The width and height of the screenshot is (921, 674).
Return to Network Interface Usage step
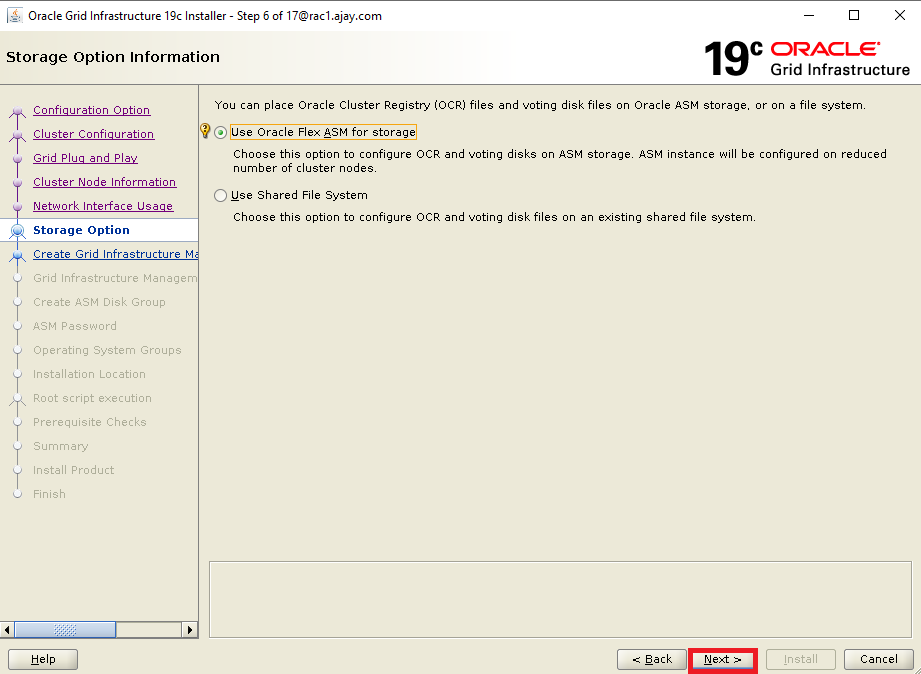(x=103, y=206)
